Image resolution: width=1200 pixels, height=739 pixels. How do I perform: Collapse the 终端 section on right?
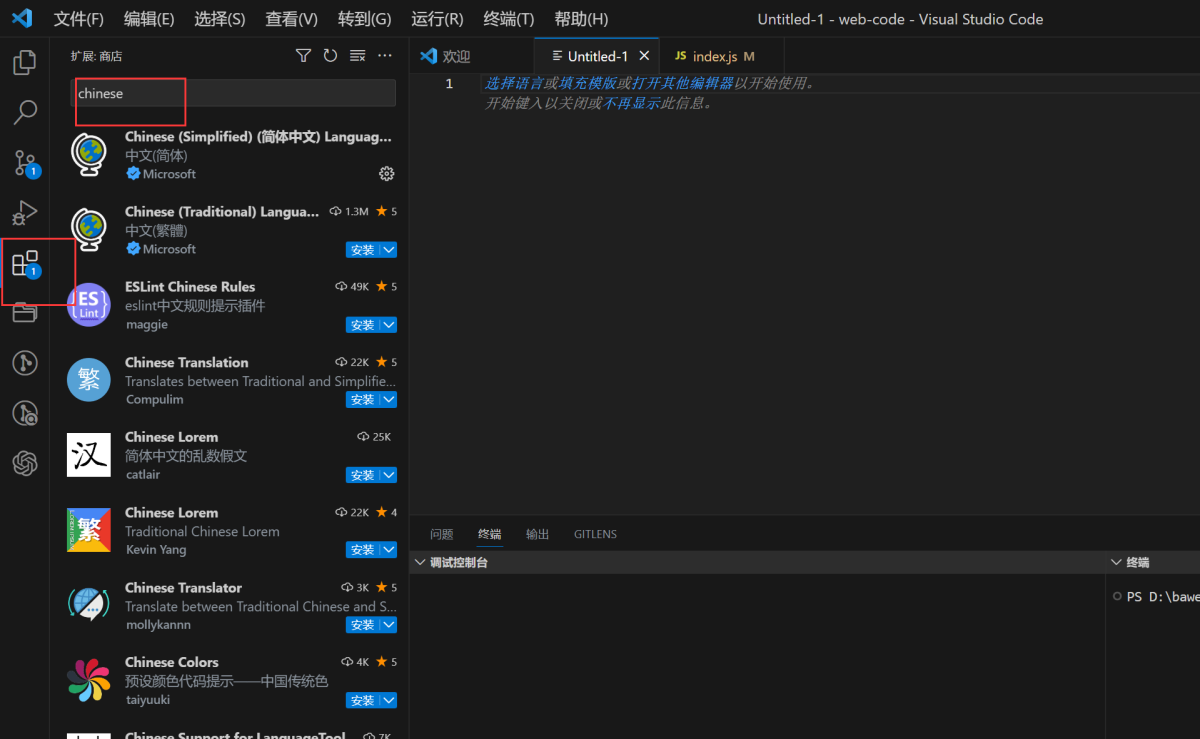click(1117, 563)
